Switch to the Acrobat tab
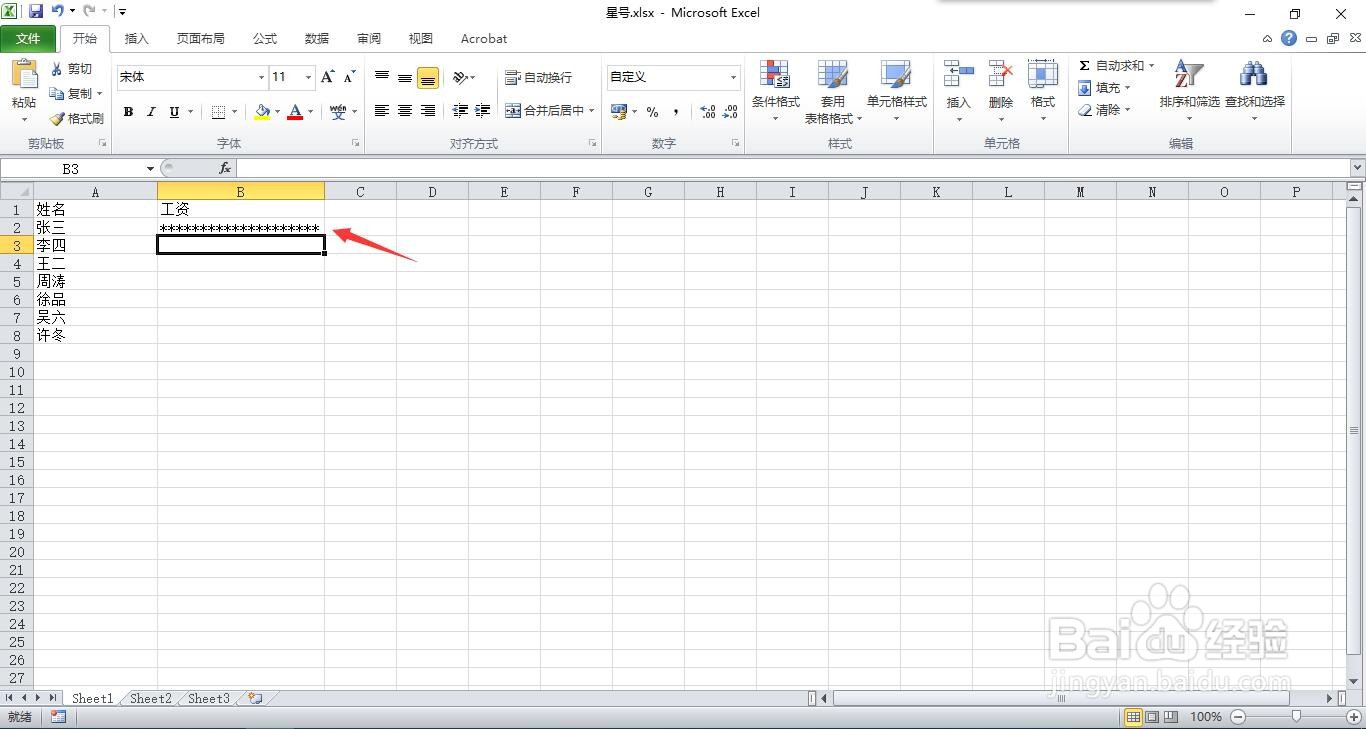The height and width of the screenshot is (729, 1366). tap(484, 38)
